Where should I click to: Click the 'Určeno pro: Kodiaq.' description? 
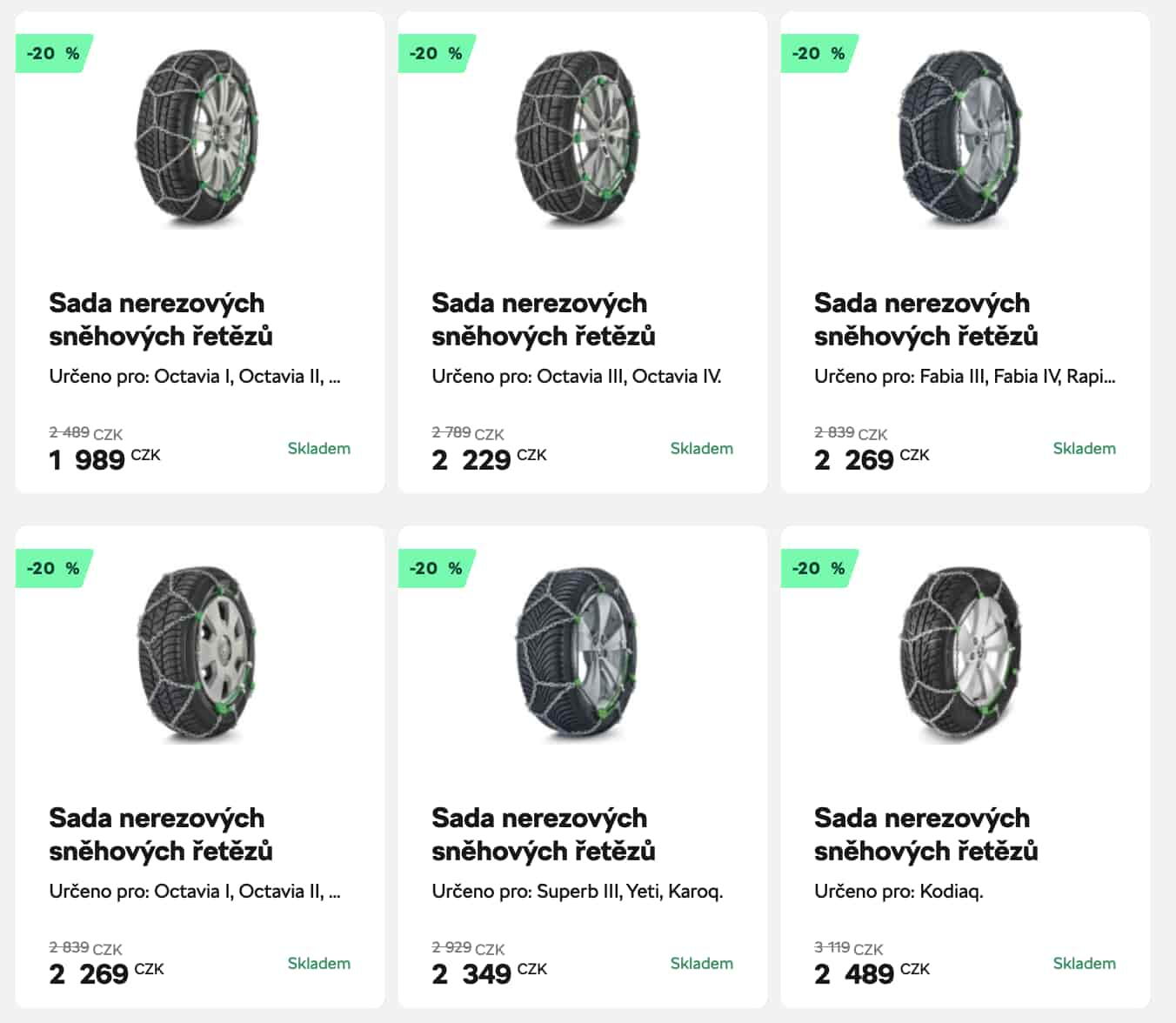click(x=899, y=892)
